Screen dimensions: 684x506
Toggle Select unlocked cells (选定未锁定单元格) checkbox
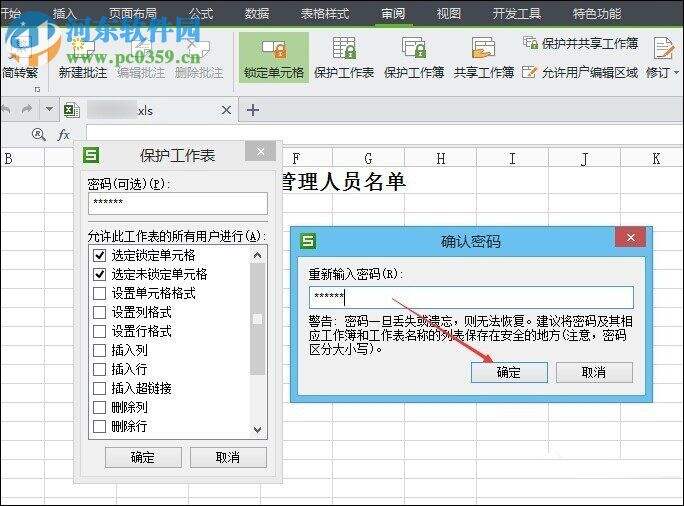[x=100, y=274]
